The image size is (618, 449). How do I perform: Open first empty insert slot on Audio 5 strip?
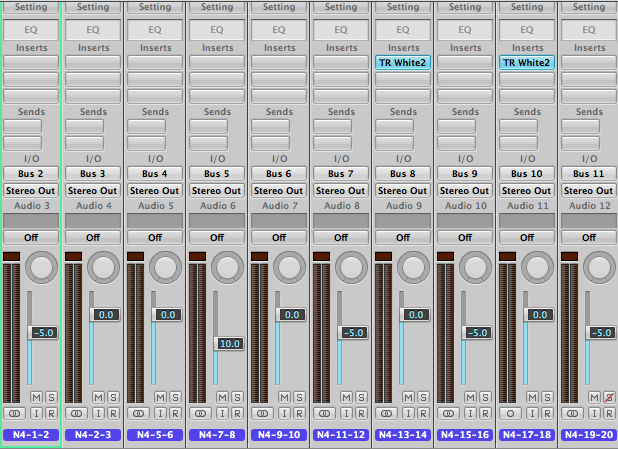[x=155, y=63]
